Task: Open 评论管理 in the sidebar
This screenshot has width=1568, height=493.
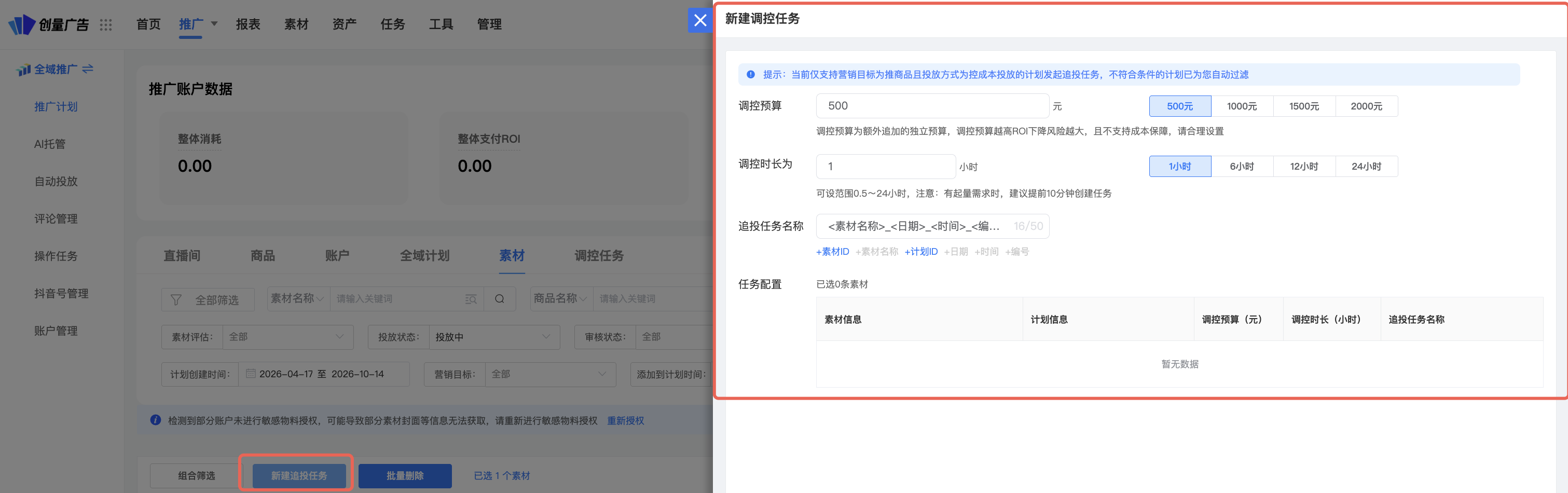Action: click(x=56, y=218)
